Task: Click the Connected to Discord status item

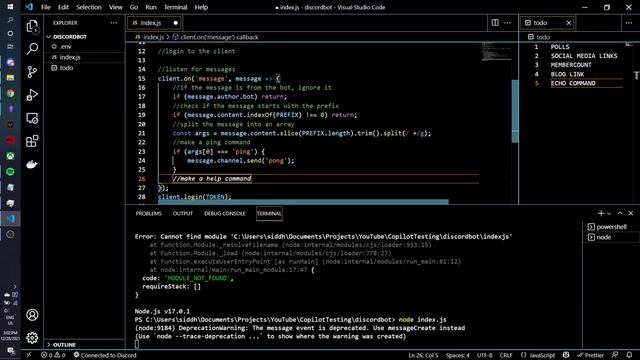Action: [105, 355]
